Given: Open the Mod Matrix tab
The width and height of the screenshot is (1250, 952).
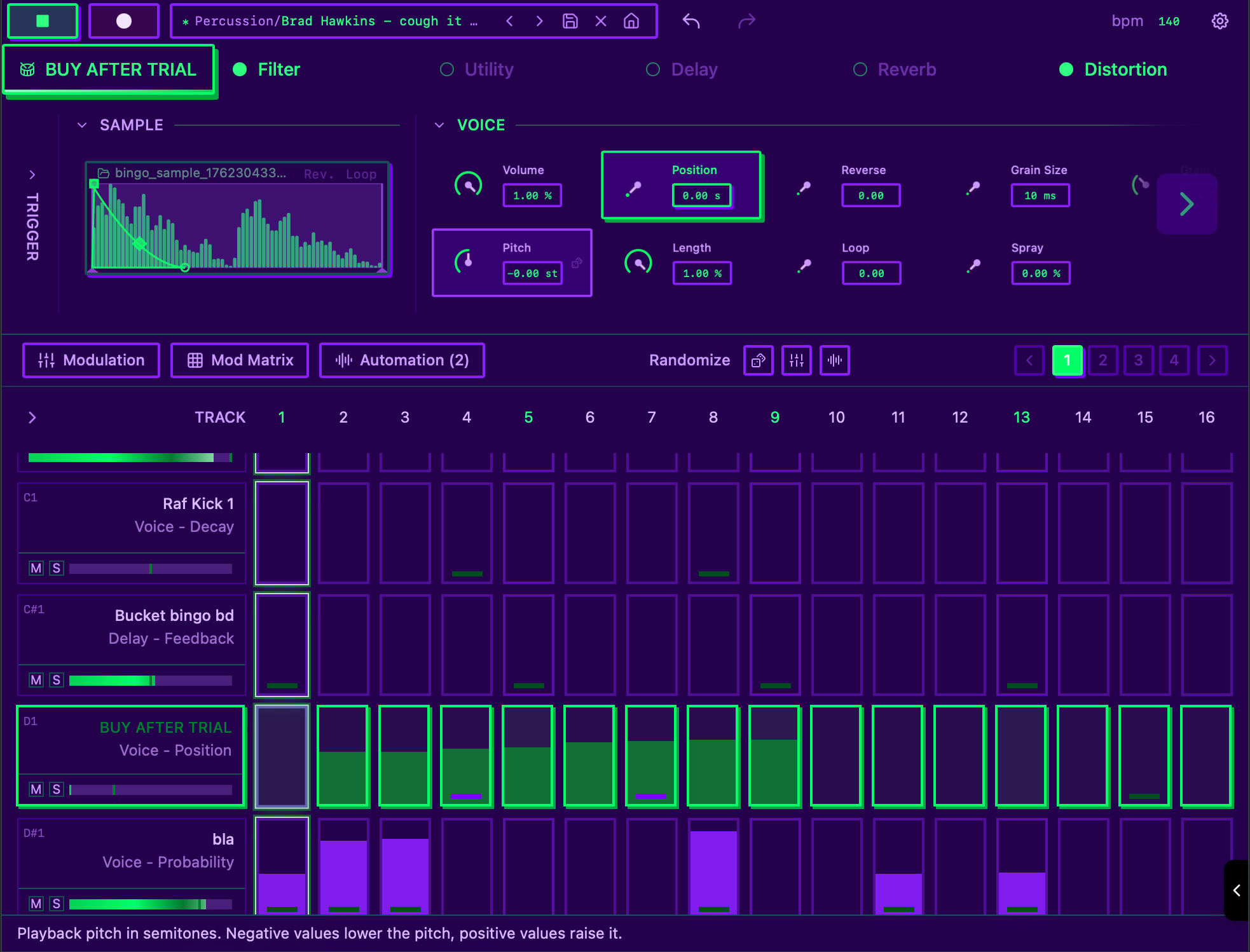Looking at the screenshot, I should pos(240,360).
